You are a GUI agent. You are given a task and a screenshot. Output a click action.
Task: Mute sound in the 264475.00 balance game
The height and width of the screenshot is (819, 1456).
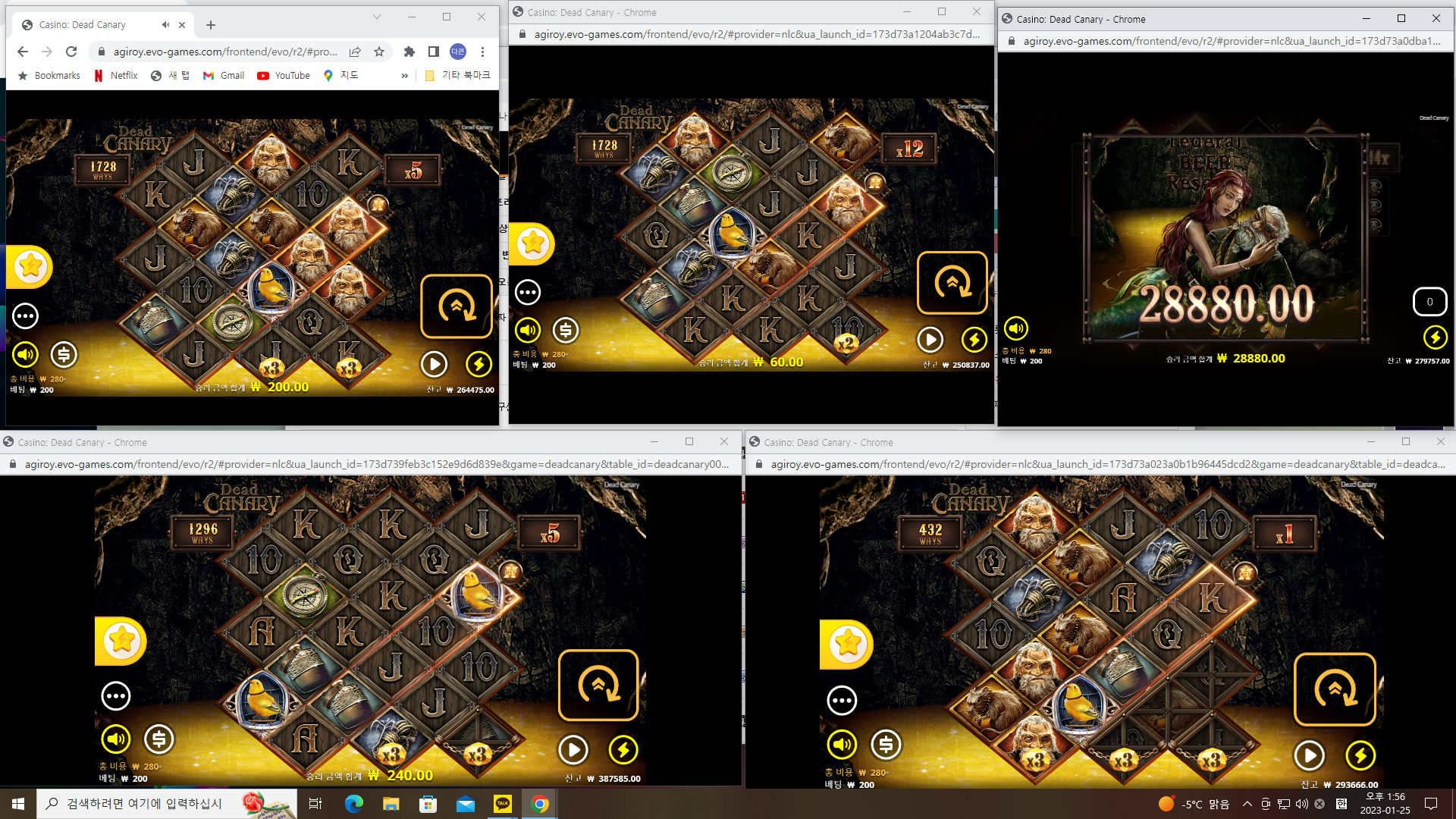coord(25,354)
